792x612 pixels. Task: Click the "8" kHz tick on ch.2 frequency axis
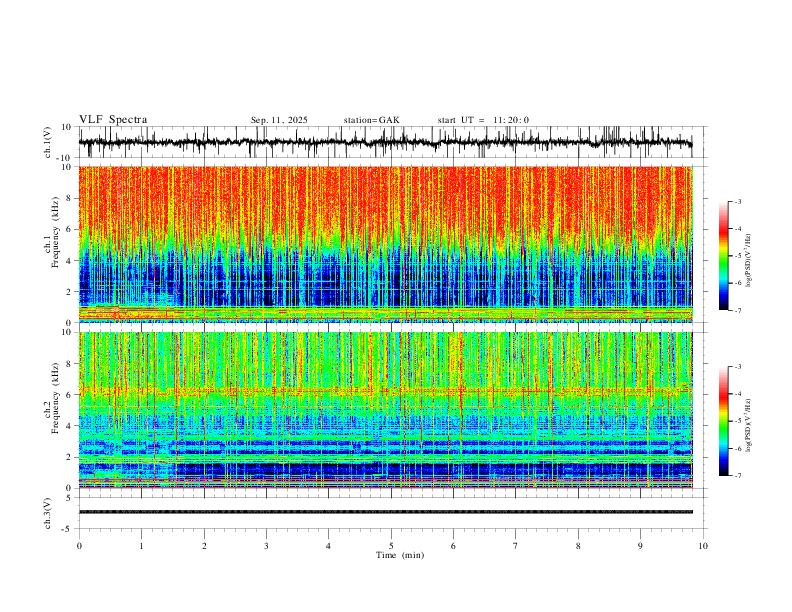70,364
